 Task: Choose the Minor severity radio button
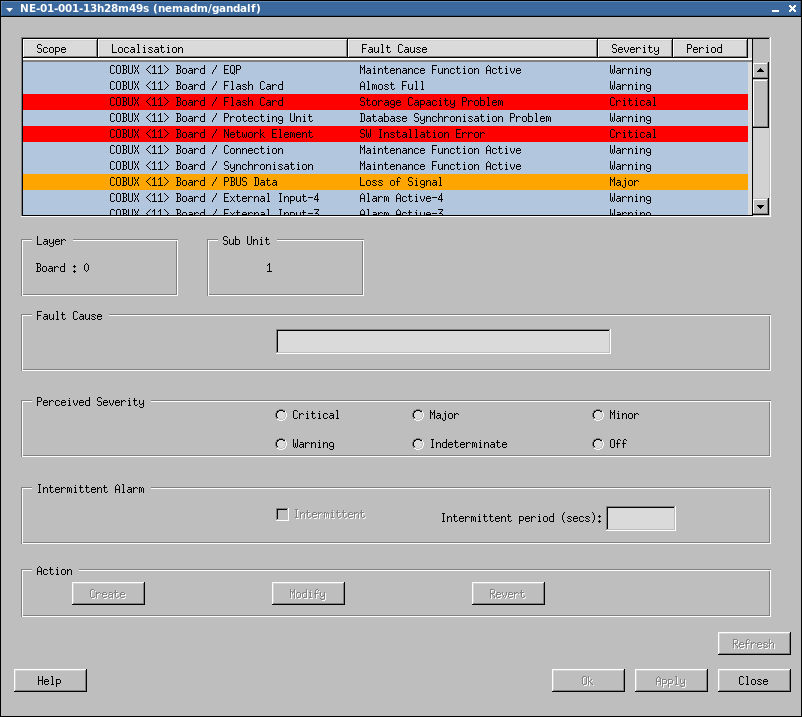point(599,415)
